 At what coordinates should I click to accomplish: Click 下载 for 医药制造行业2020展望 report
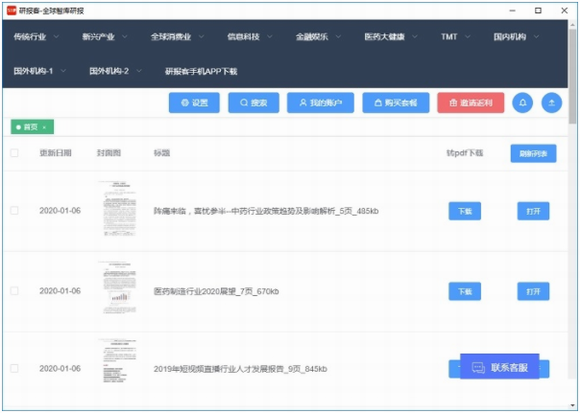[465, 291]
